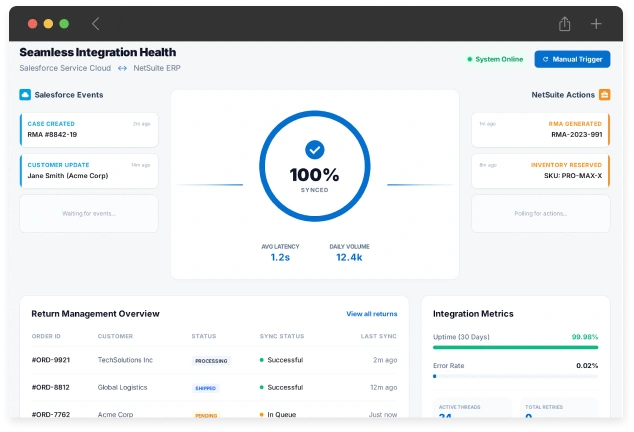
Task: Click the LAST SYNC column header
Action: pyautogui.click(x=379, y=336)
